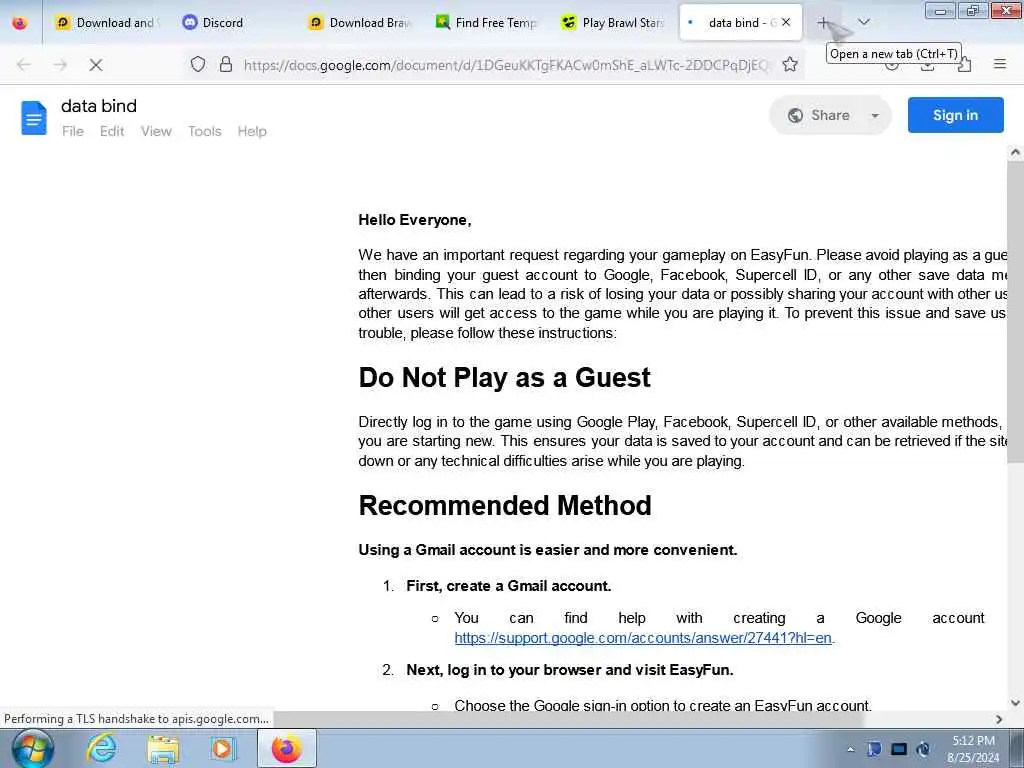Close the 'data bind' tab
This screenshot has height=768, width=1024.
click(x=786, y=22)
